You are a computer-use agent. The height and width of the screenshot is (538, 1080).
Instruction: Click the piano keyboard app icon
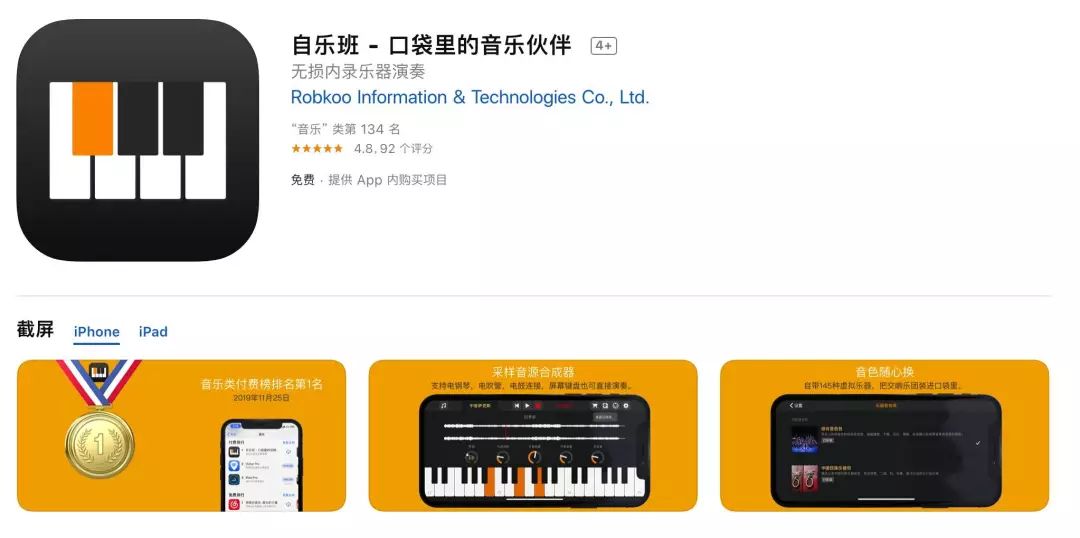tap(138, 140)
